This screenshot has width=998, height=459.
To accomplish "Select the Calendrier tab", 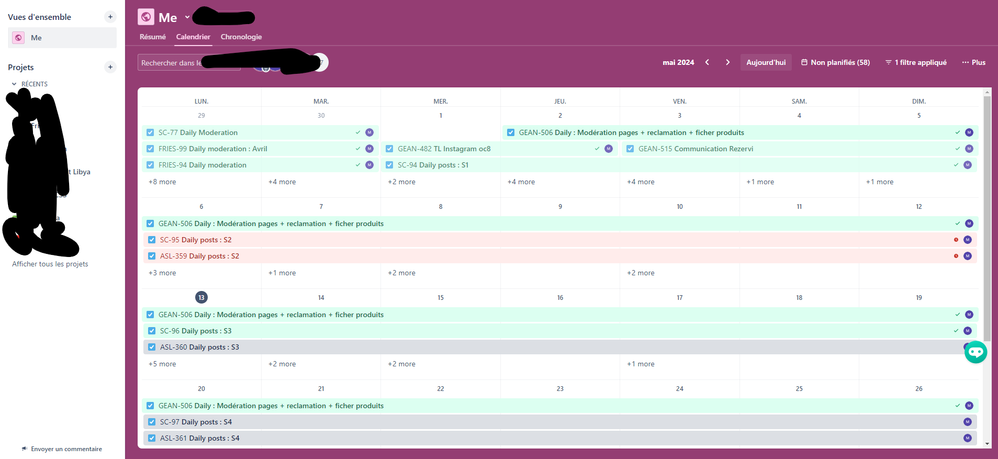I will click(193, 37).
